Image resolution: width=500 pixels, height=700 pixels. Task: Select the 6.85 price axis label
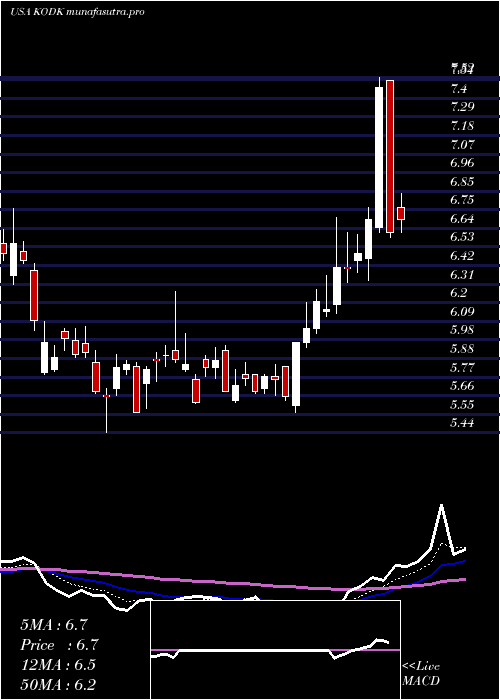pos(462,182)
